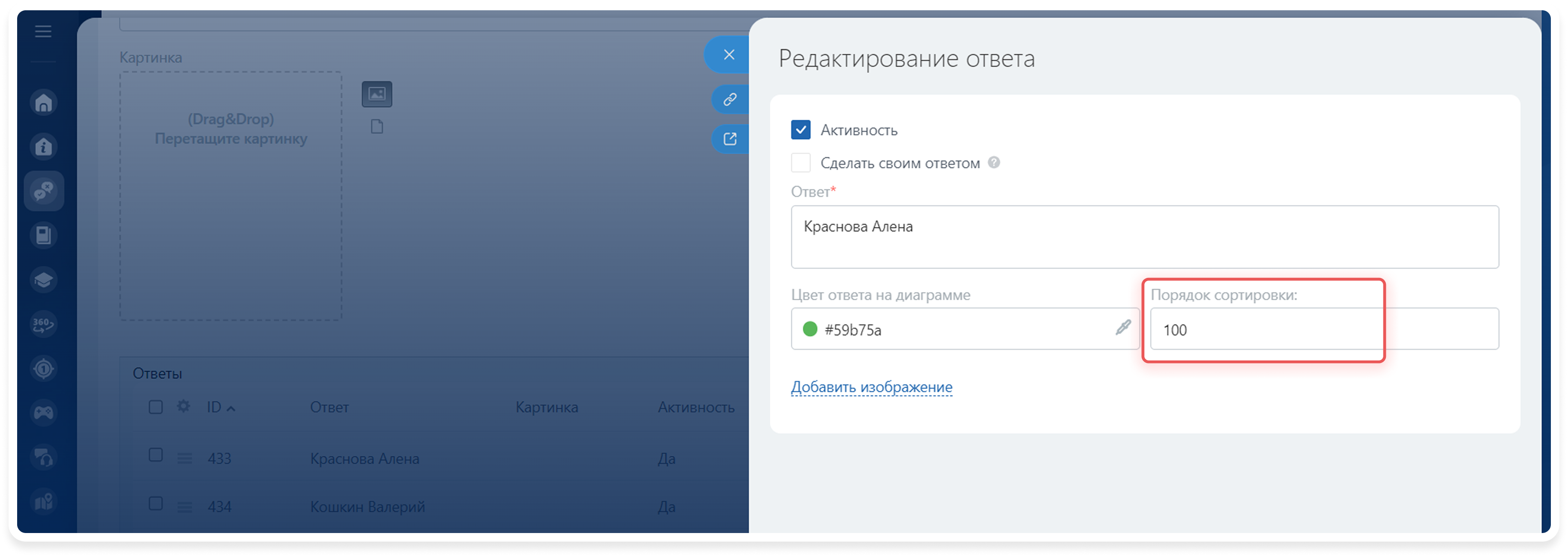The image size is (1568, 557).
Task: Uncheck the Активность checkbox
Action: [x=800, y=130]
